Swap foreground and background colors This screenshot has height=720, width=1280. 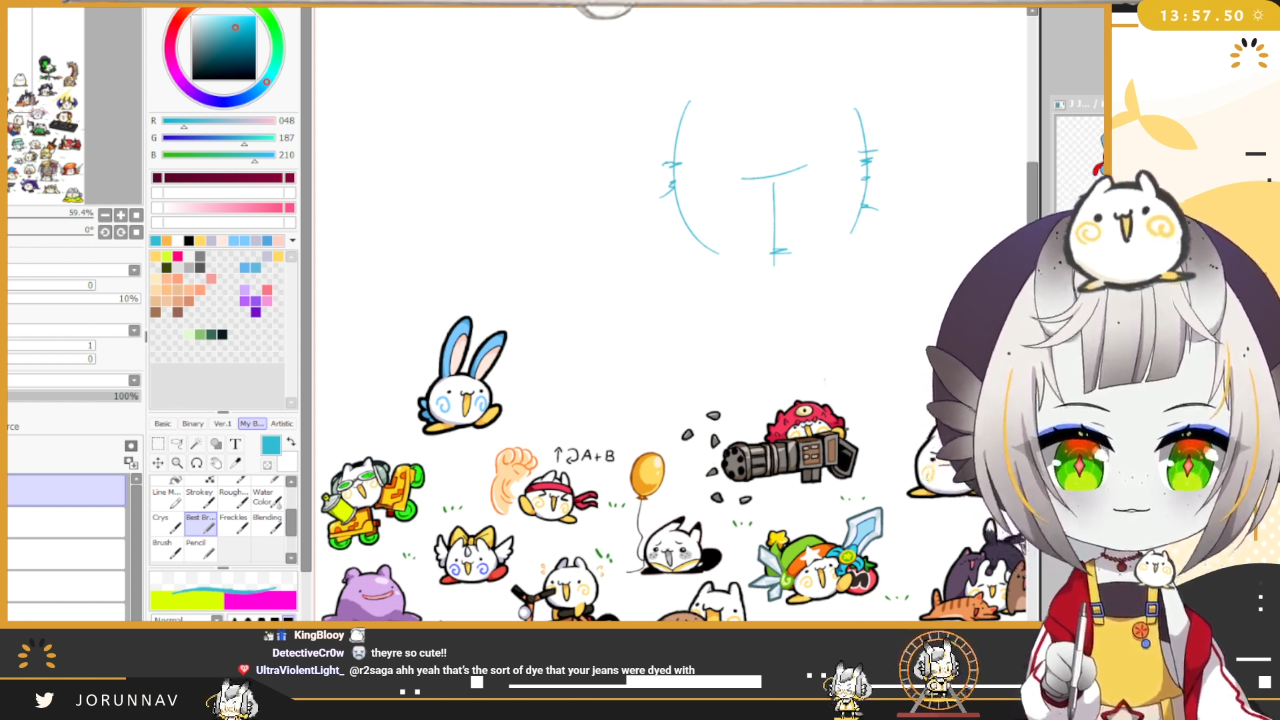click(x=291, y=442)
